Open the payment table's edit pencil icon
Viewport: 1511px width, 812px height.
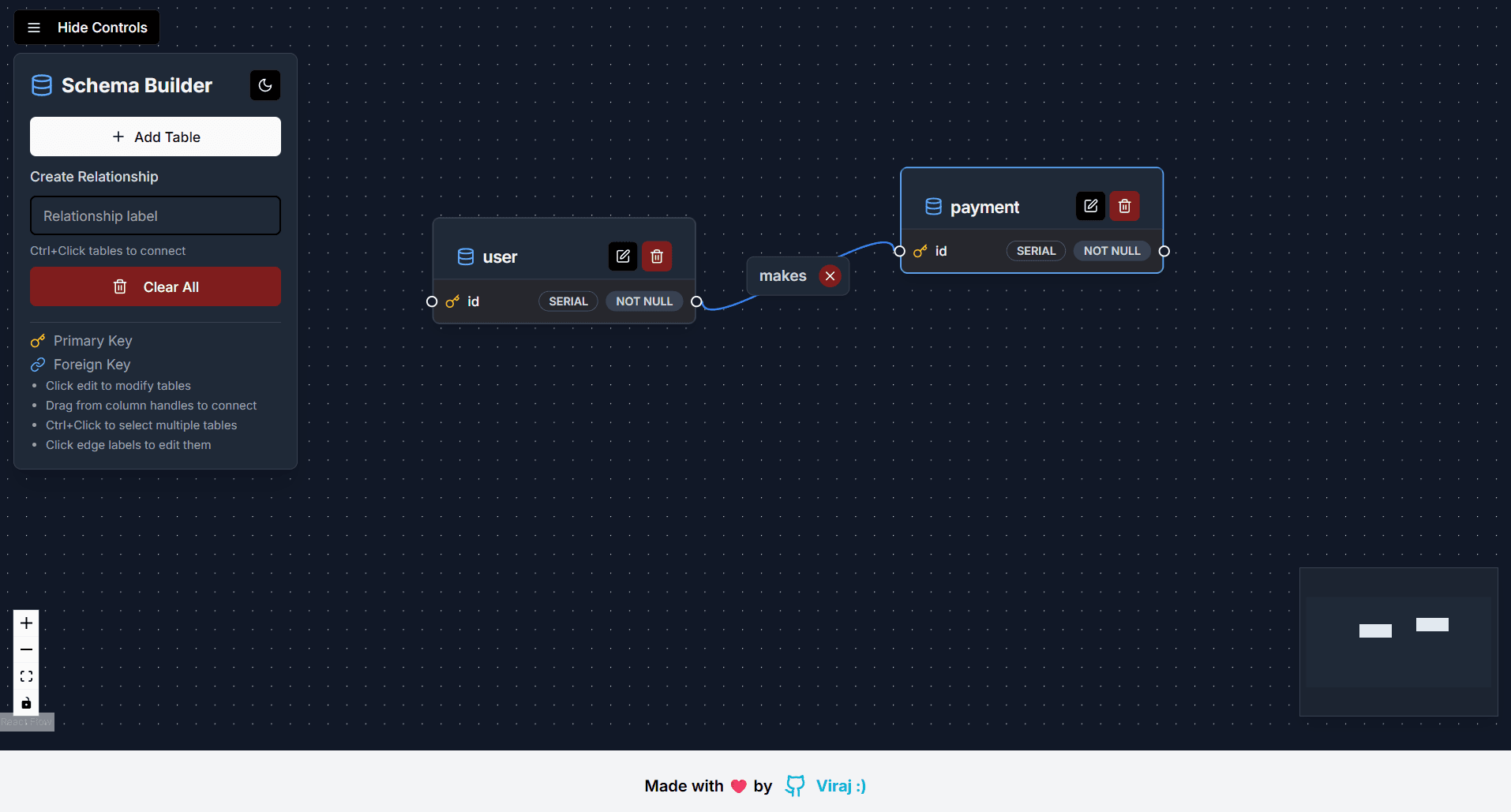1090,206
